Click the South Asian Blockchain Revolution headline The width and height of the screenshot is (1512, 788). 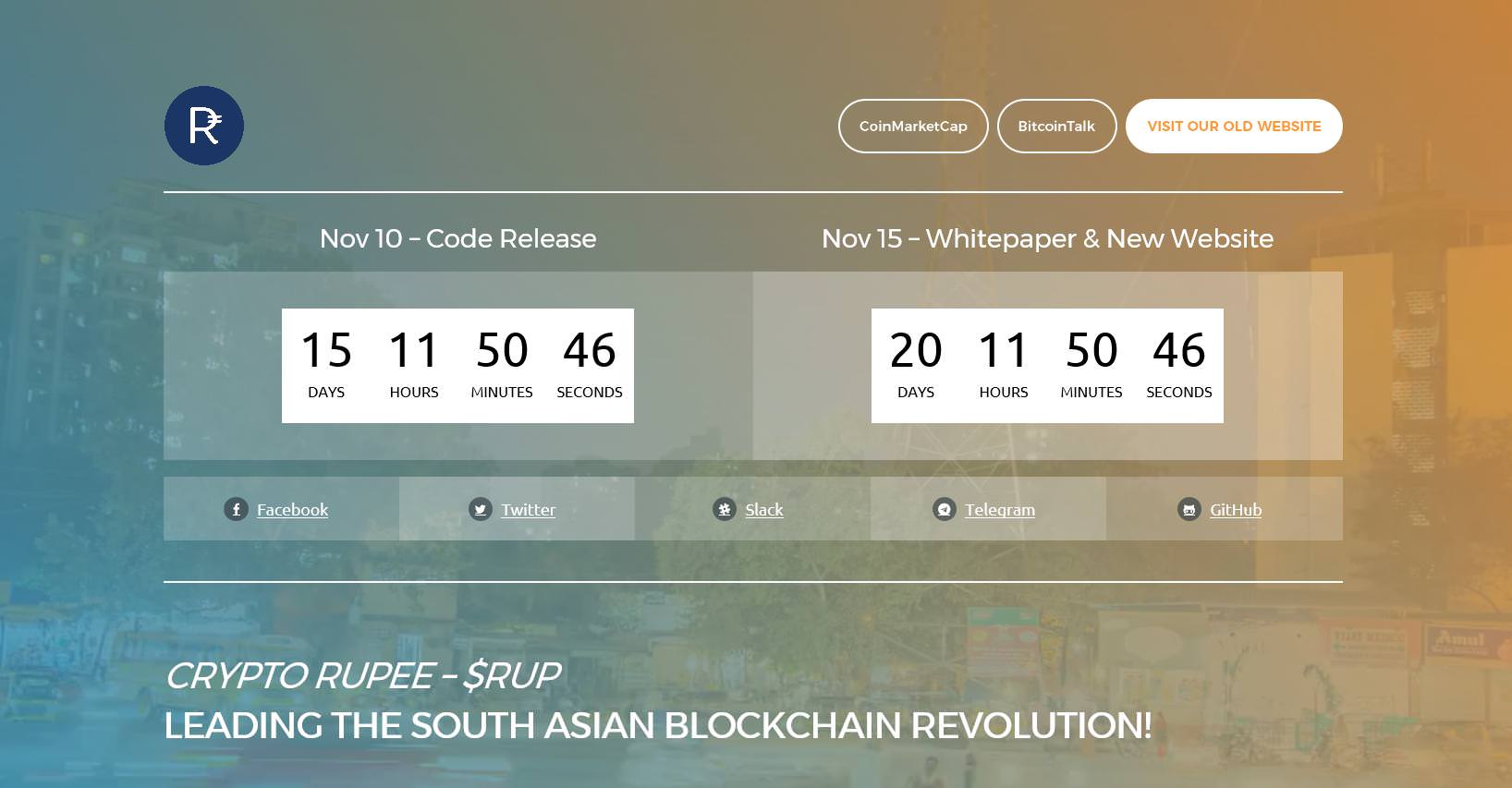(658, 725)
